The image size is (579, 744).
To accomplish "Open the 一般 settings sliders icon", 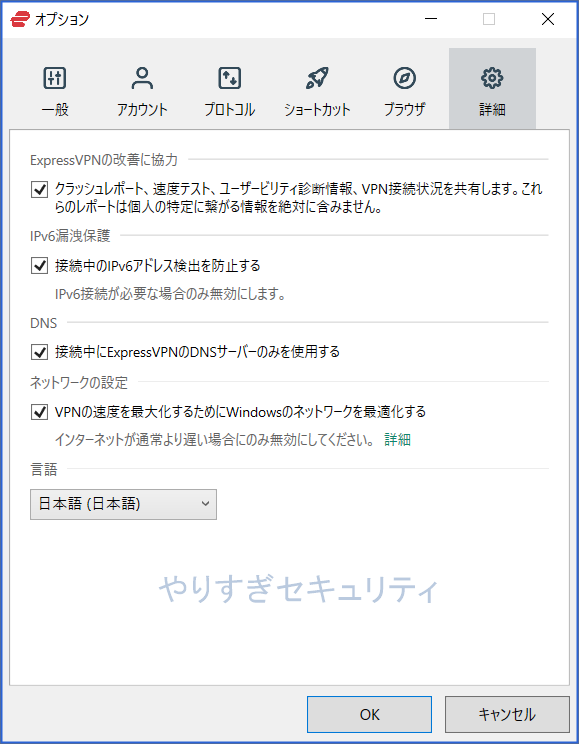I will 55,78.
